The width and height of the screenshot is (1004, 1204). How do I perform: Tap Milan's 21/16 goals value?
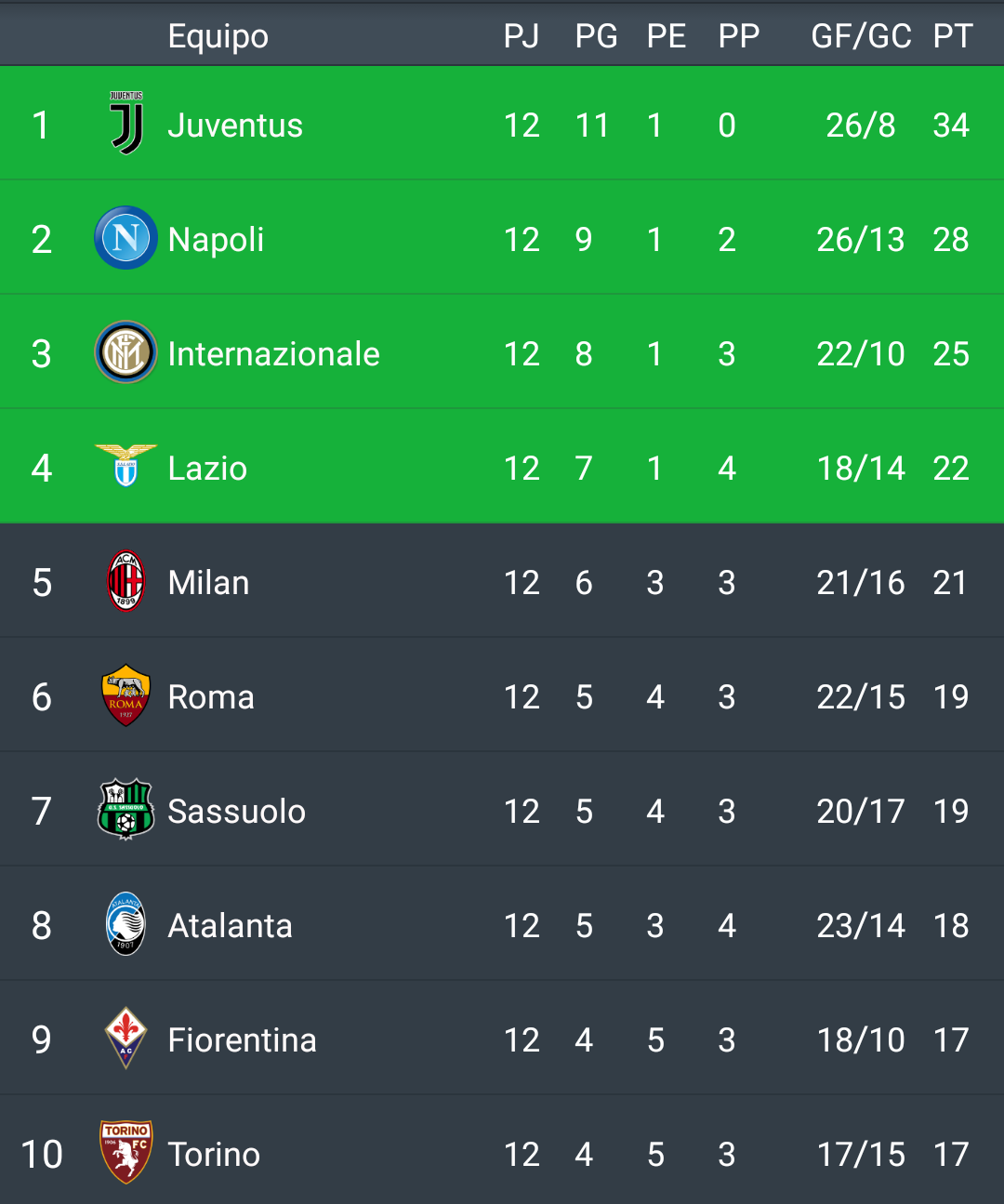click(861, 583)
